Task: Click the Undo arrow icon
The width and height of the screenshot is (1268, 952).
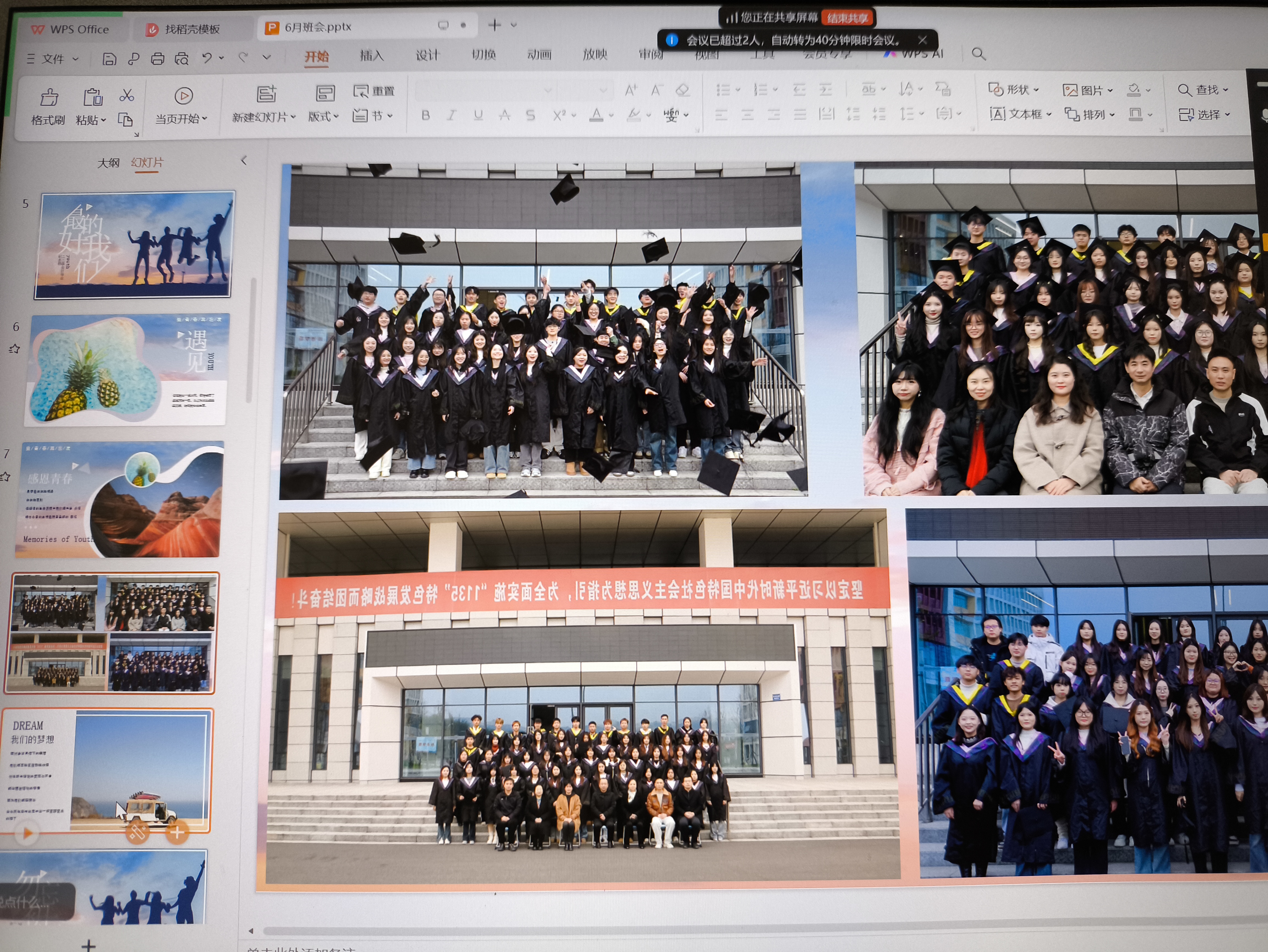Action: [x=207, y=57]
